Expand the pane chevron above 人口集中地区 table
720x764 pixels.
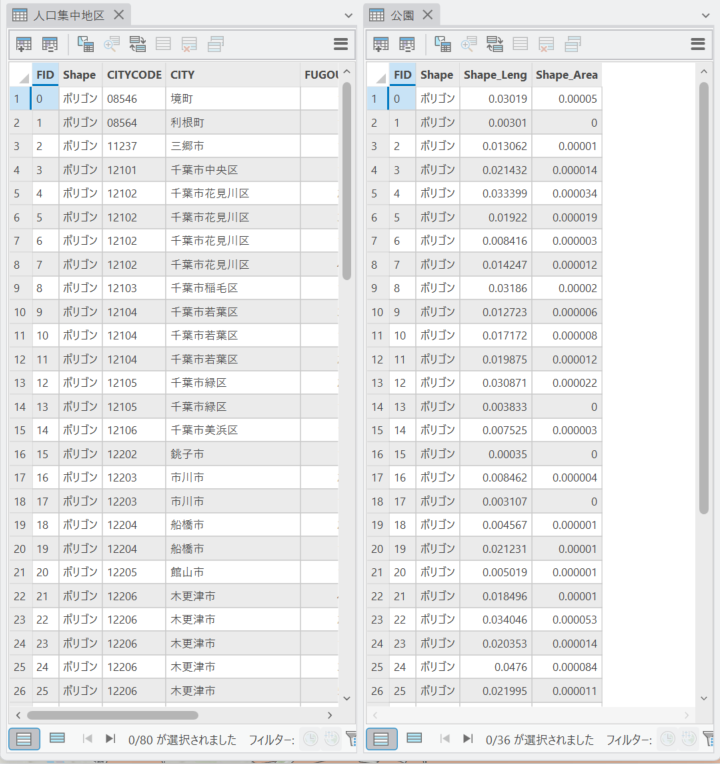pos(347,16)
